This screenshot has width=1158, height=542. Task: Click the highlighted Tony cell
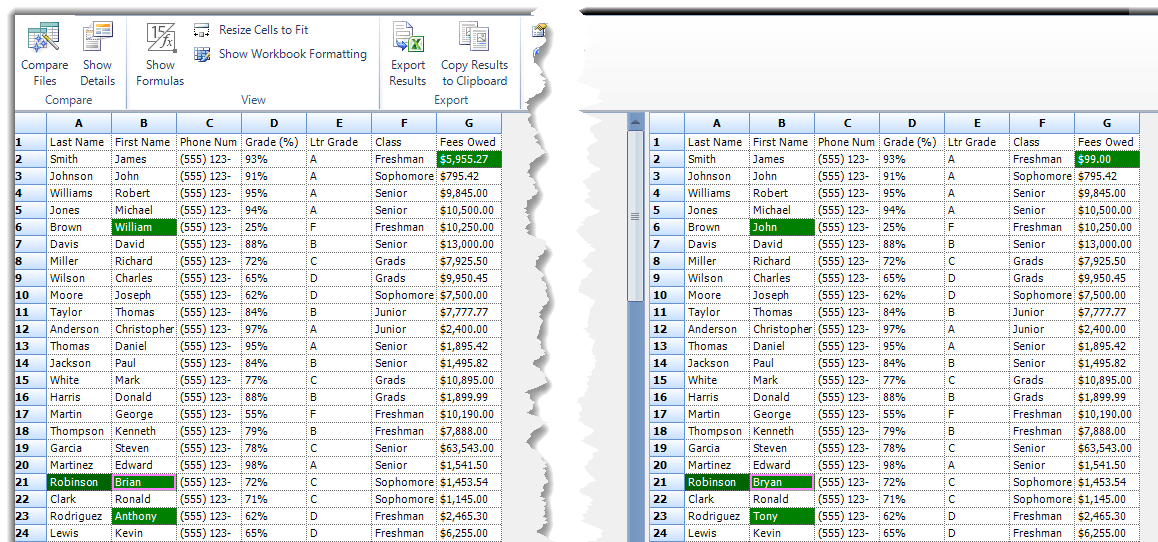coord(782,516)
